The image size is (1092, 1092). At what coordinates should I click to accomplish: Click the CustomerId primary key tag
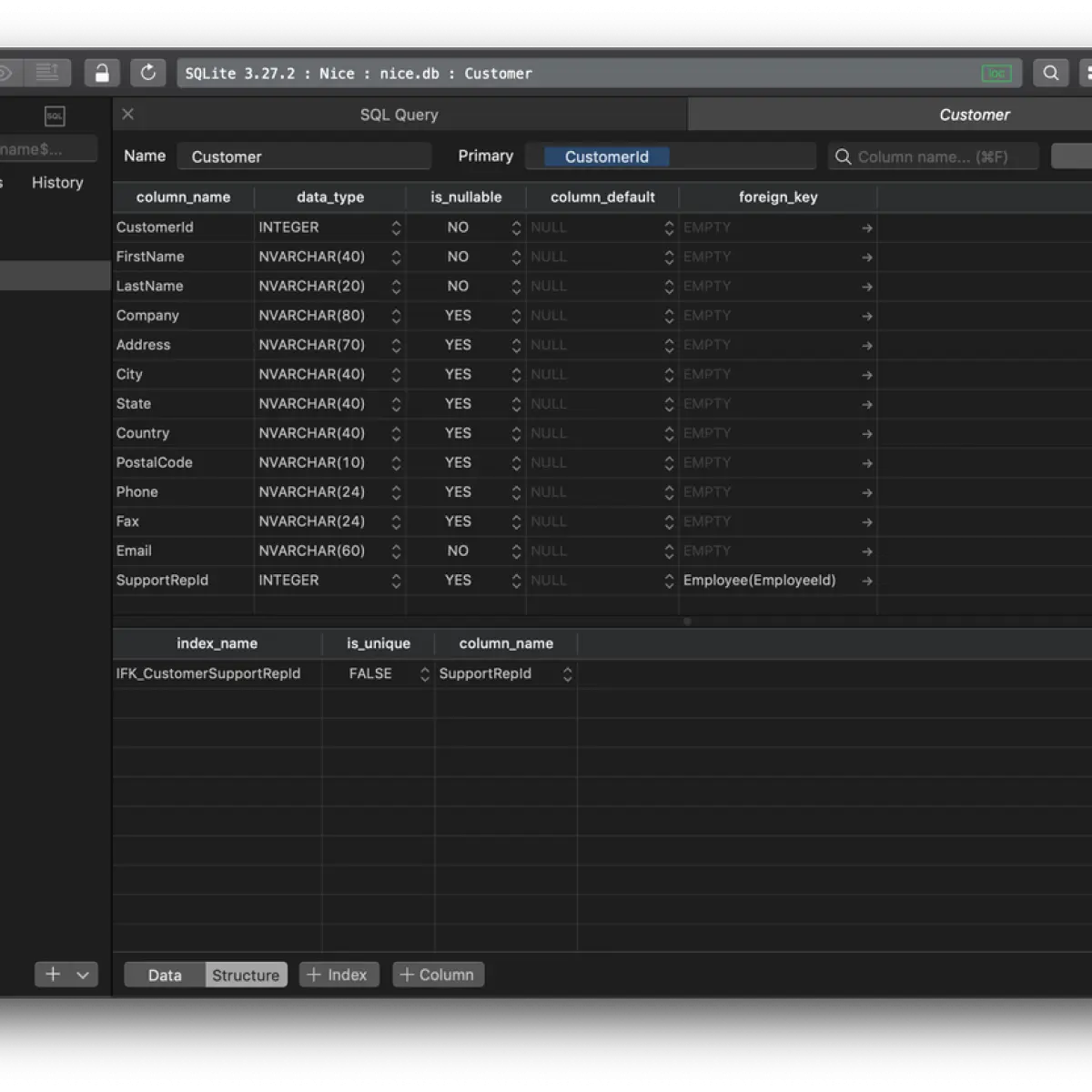tap(607, 157)
